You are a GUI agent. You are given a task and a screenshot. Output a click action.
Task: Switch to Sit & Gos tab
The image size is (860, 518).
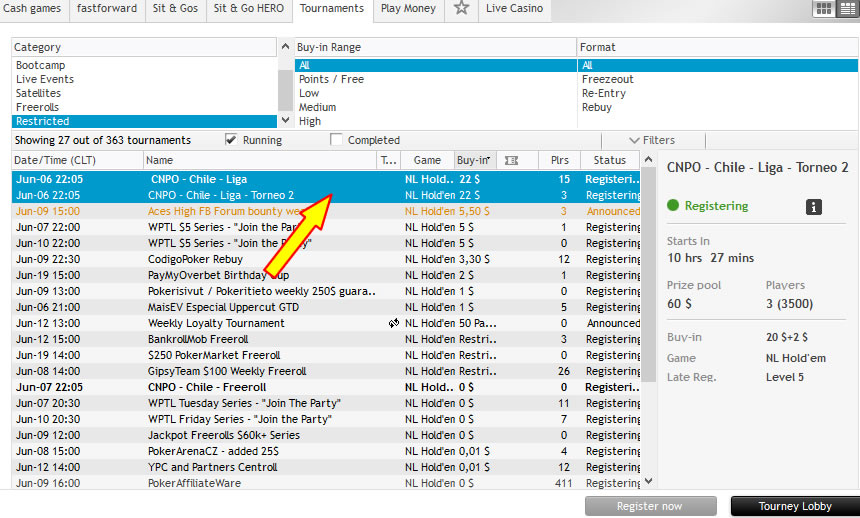(176, 8)
